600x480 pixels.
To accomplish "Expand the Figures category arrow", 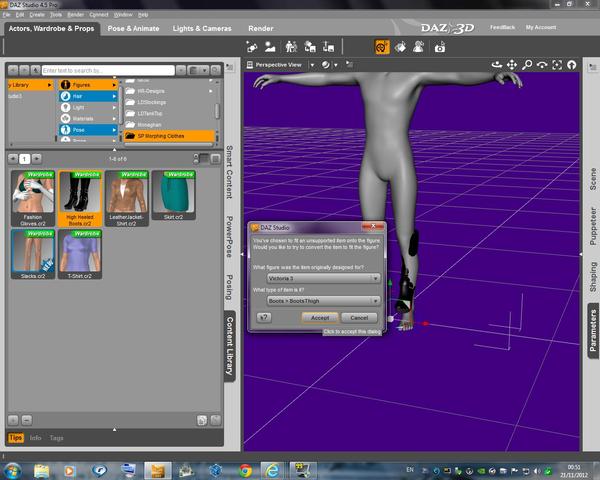I will tap(114, 85).
